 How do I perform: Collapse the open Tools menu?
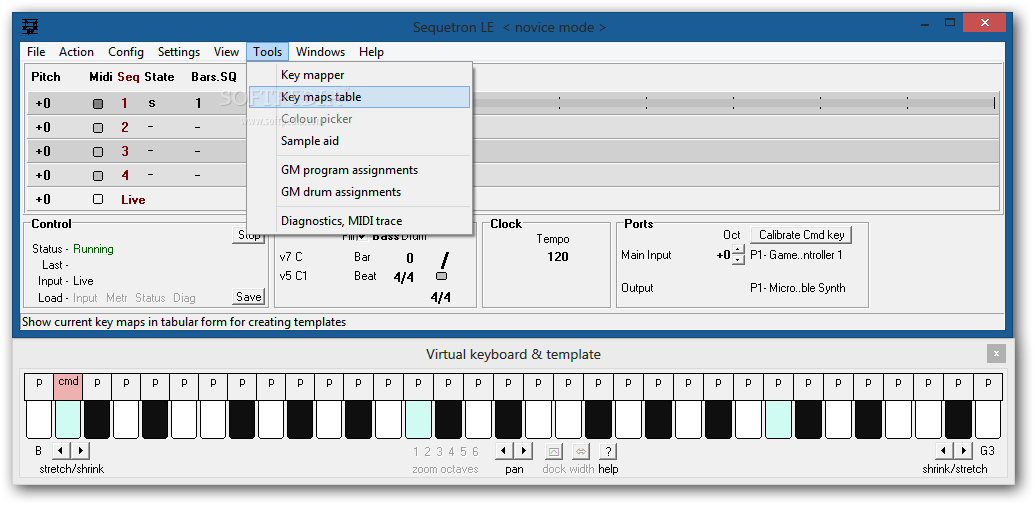pyautogui.click(x=267, y=52)
